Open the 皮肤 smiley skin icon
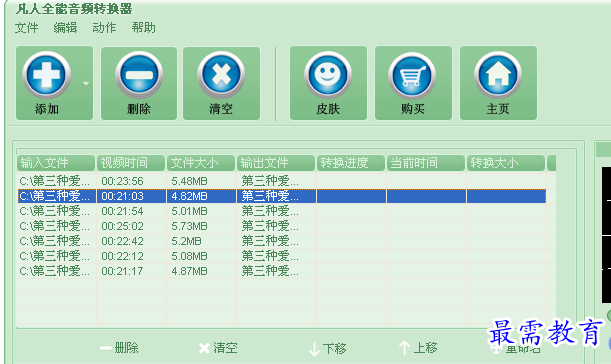 point(328,74)
